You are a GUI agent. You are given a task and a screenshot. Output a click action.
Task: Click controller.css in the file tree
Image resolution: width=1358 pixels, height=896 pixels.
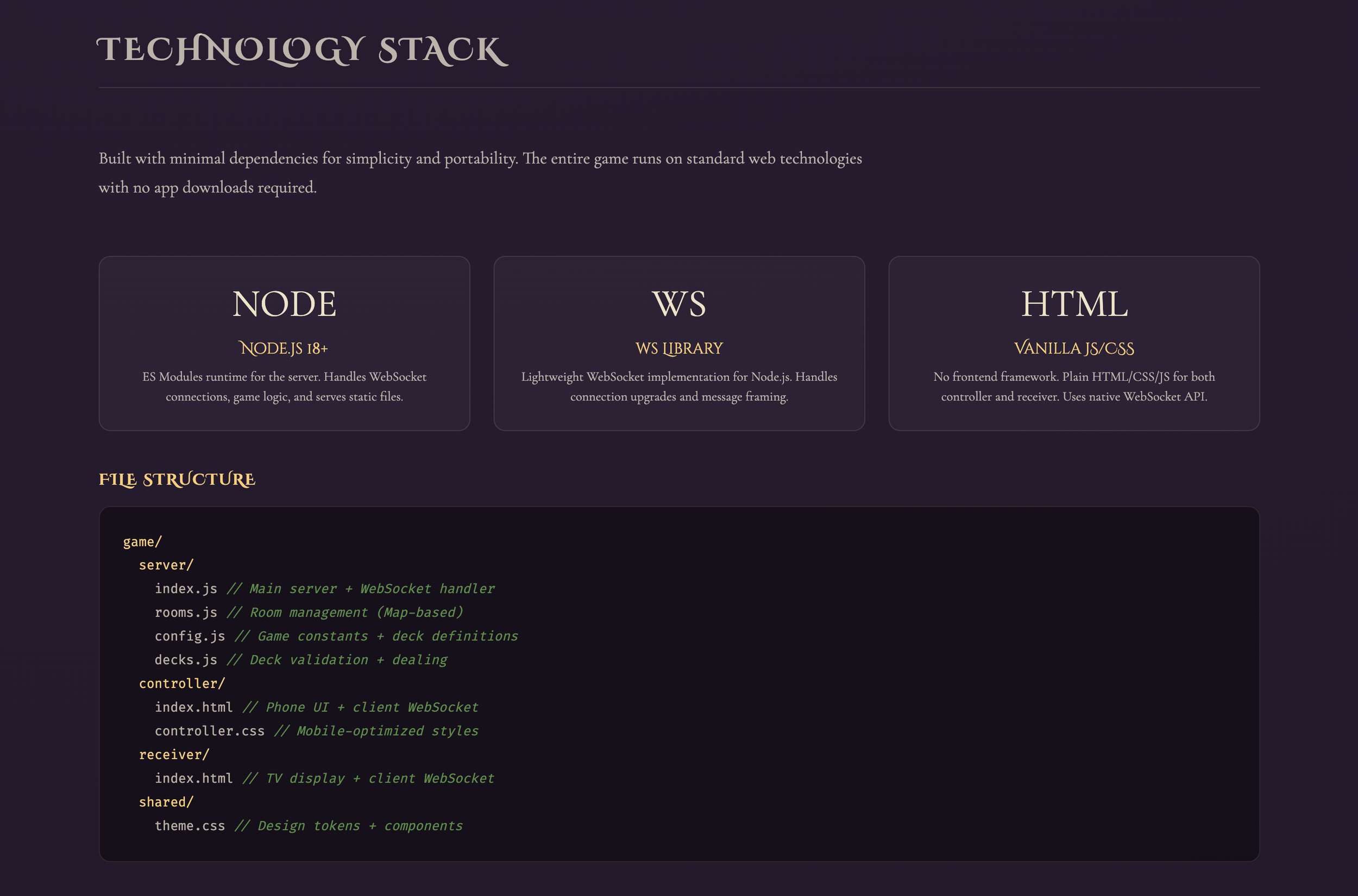[x=210, y=731]
